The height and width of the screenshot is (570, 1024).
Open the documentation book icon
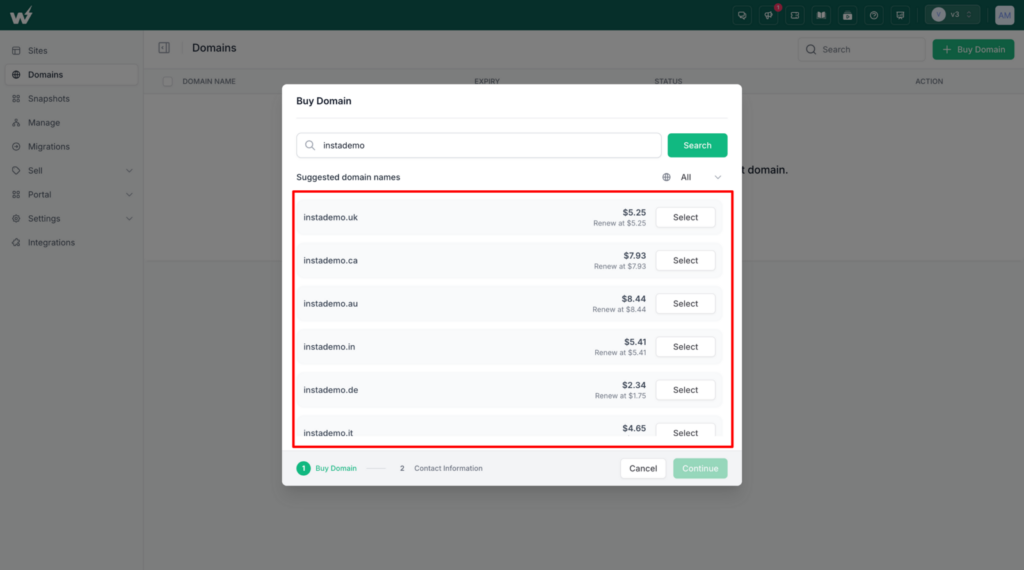pyautogui.click(x=821, y=15)
